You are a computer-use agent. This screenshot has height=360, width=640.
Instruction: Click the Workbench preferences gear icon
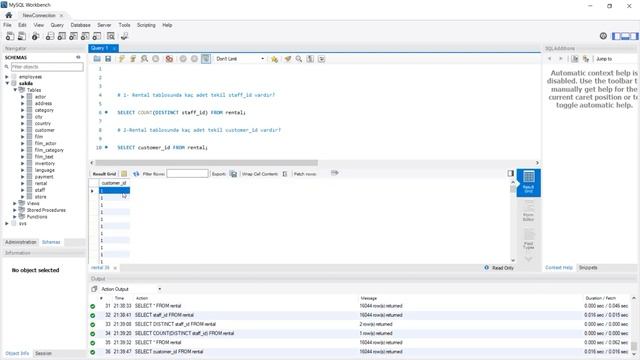[603, 36]
